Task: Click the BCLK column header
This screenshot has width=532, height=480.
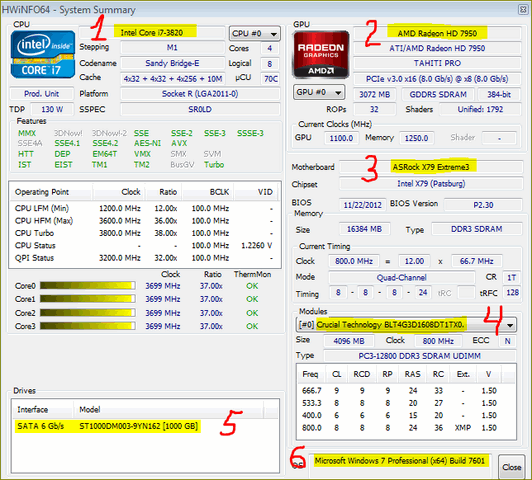Action: [208, 192]
